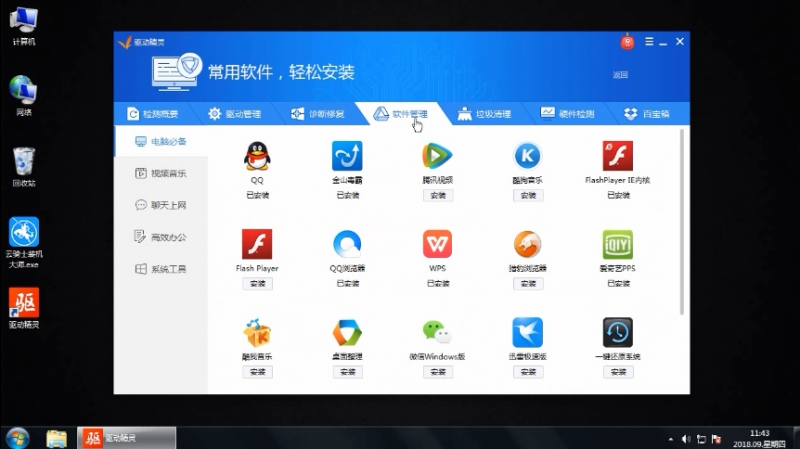Click 已安装 text under 金山毒霸
Viewport: 800px width, 449px height.
click(347, 195)
